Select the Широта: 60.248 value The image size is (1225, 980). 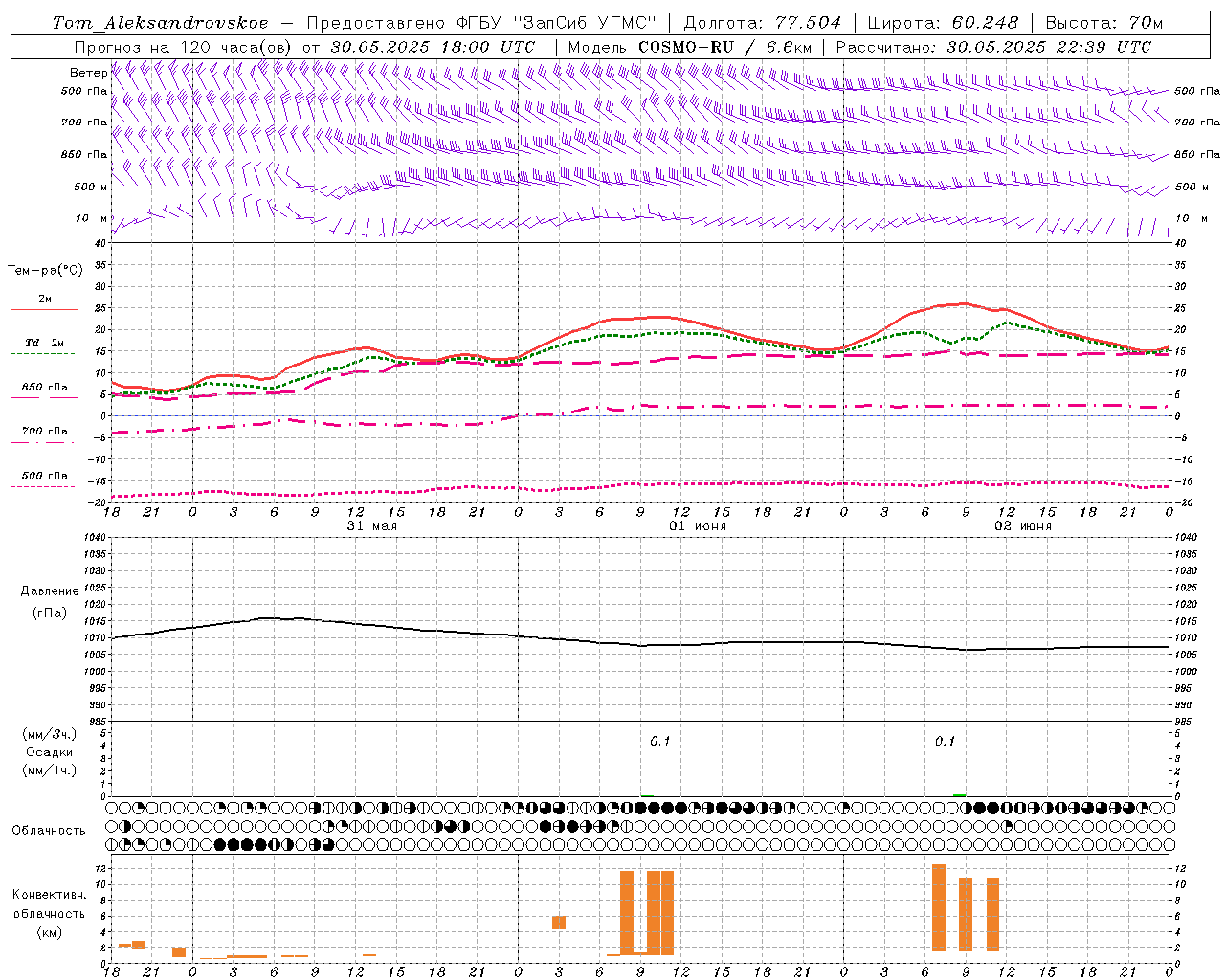pos(943,23)
